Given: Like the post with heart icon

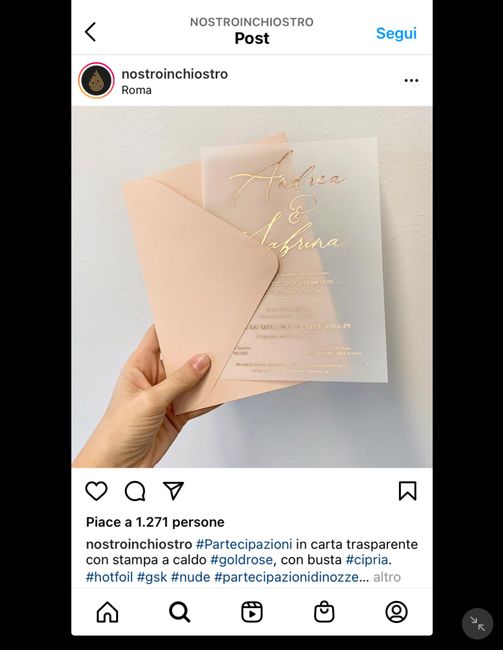Looking at the screenshot, I should (x=96, y=491).
